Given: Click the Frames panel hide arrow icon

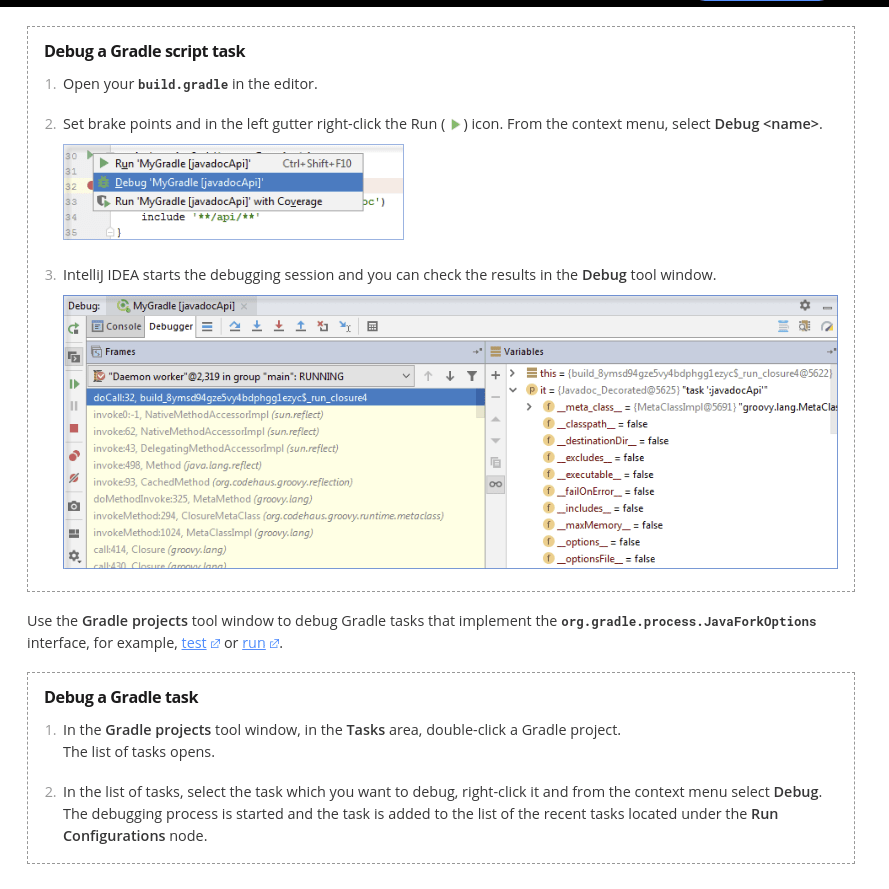Looking at the screenshot, I should (477, 352).
